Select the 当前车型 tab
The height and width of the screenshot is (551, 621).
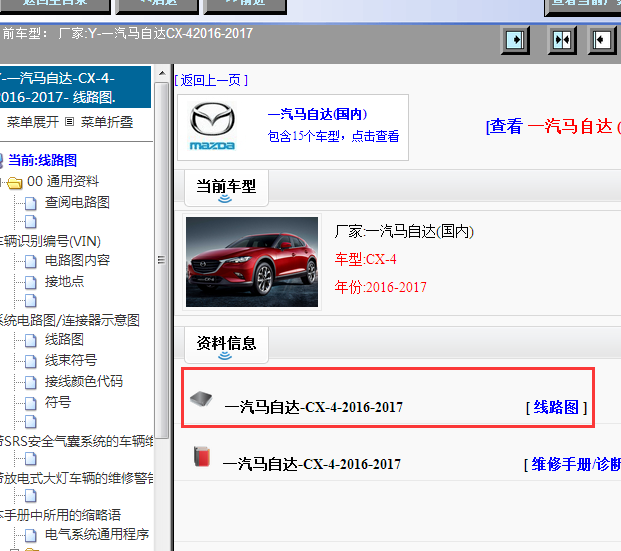click(226, 188)
